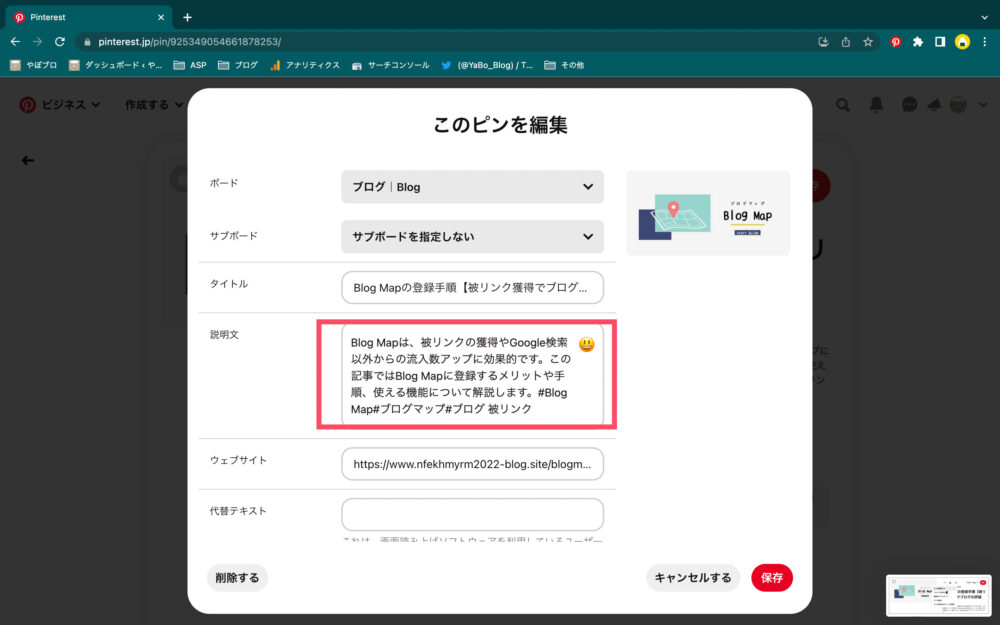Click the browser forward arrow

coord(38,41)
